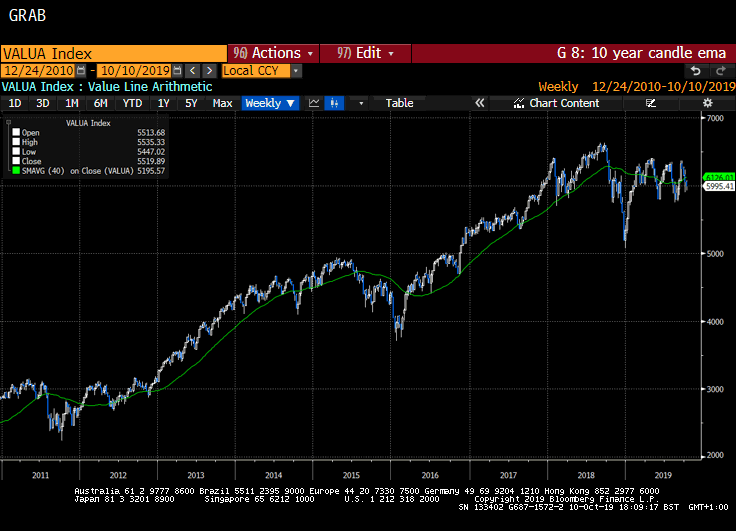This screenshot has height=531, width=736.
Task: Shift date range forward with right arrow
Action: 209,71
